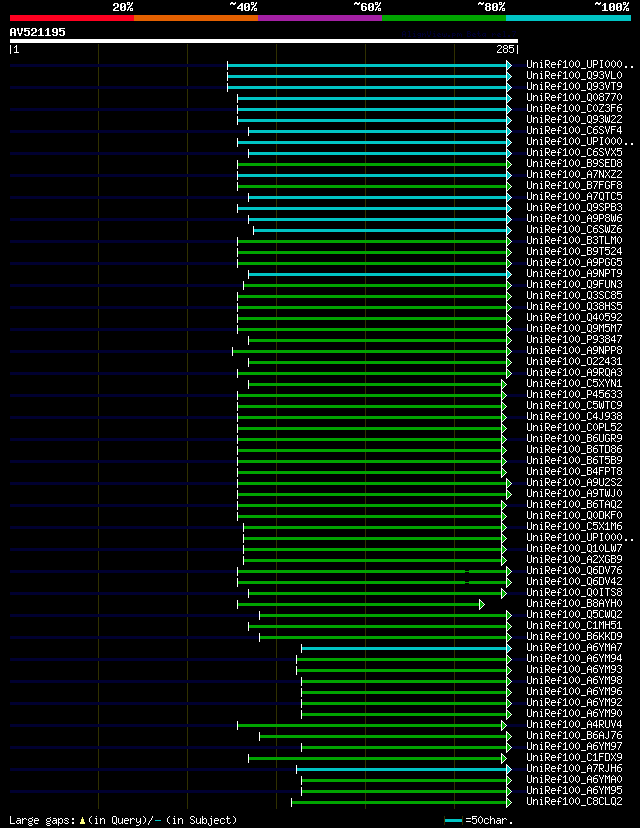
Task: Open the UniRef100_Q38HS5 entry
Action: [x=574, y=306]
